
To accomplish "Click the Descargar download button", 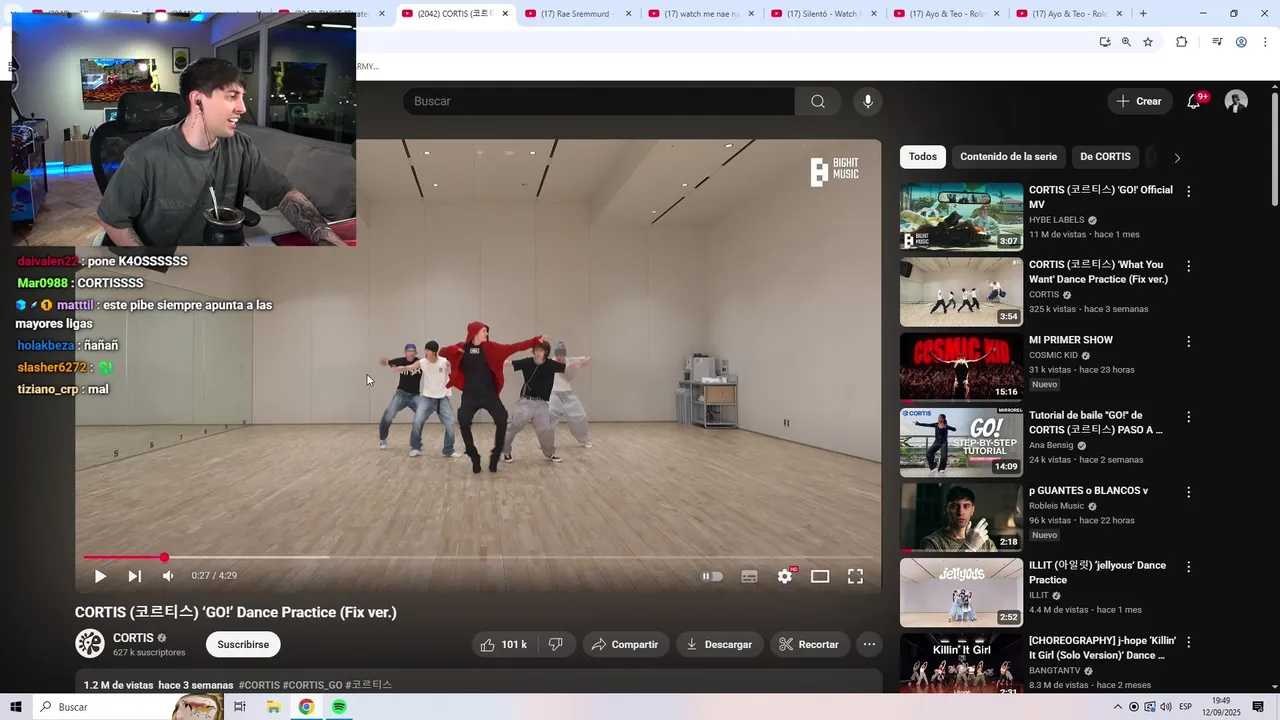I will 720,645.
